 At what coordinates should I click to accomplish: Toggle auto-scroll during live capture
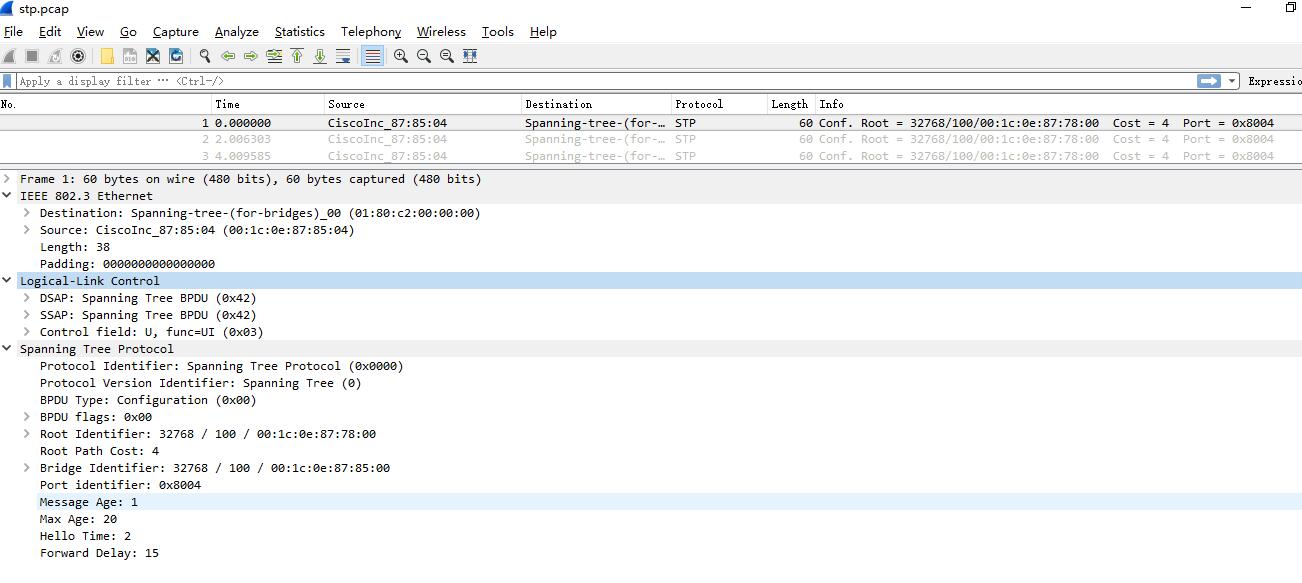click(343, 56)
